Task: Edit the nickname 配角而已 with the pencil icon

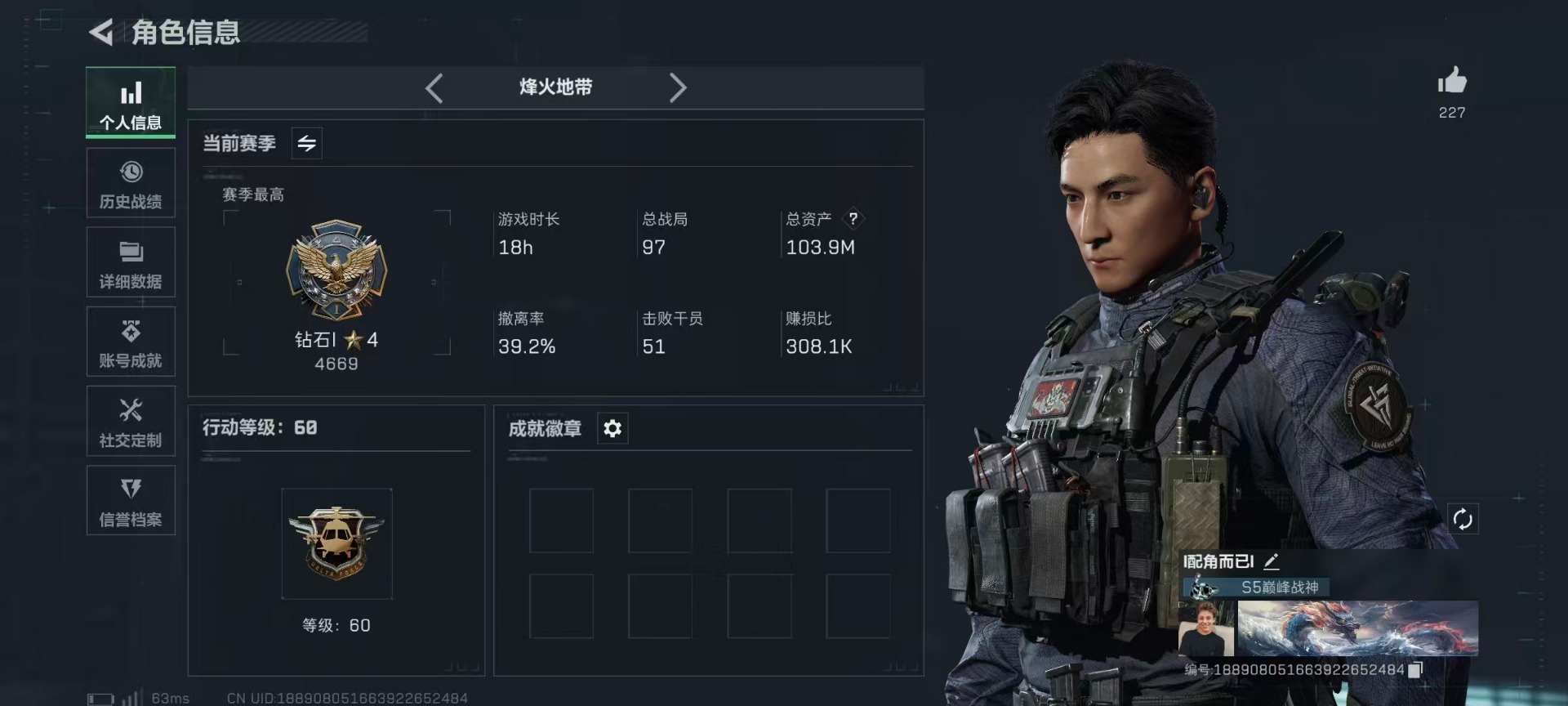Action: click(1271, 561)
